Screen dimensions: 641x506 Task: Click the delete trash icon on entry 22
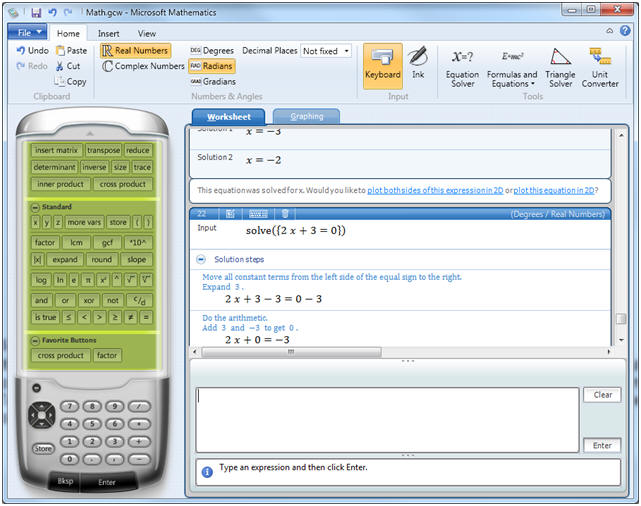point(285,213)
